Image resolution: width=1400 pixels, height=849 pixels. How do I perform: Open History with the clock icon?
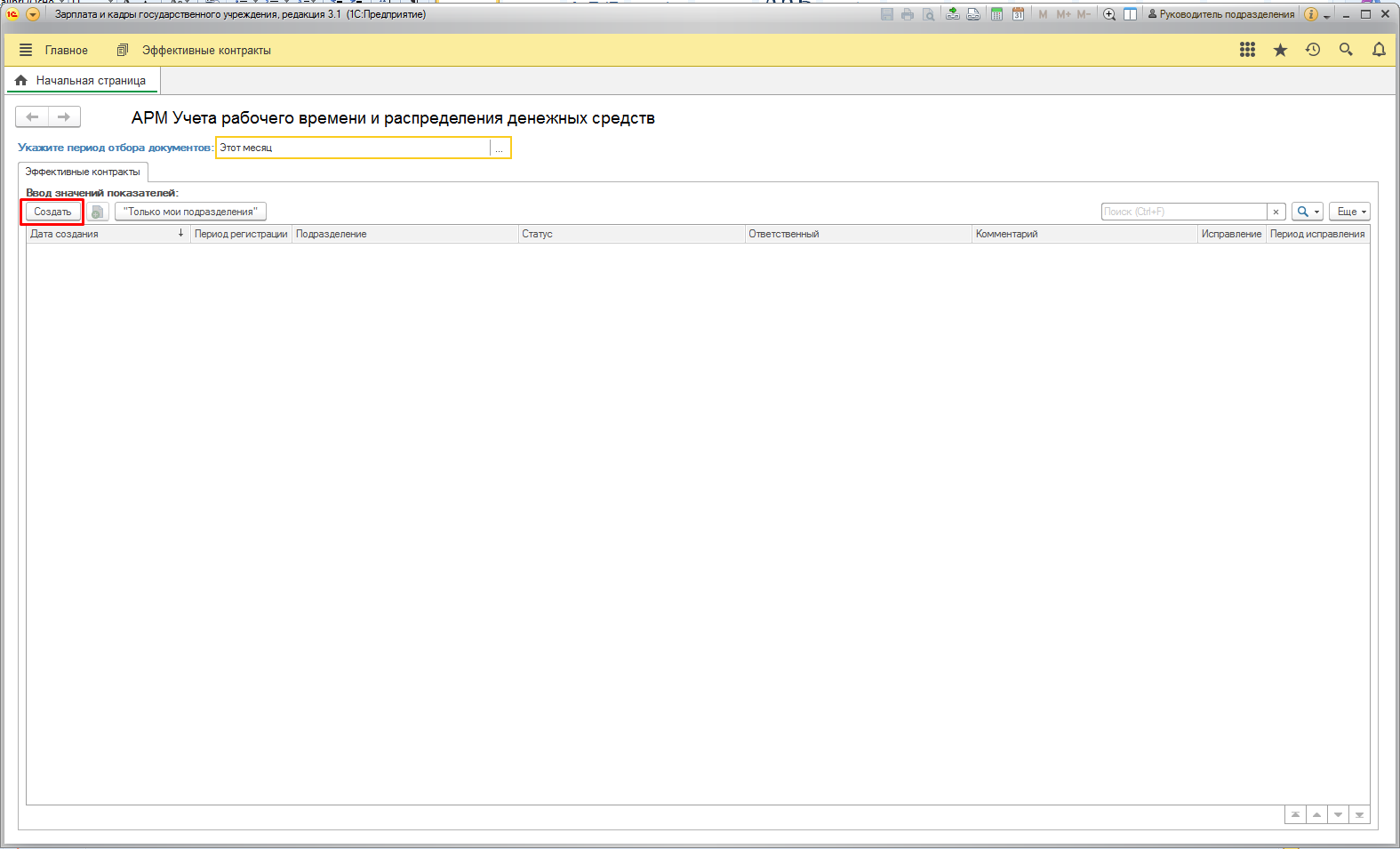pyautogui.click(x=1313, y=50)
